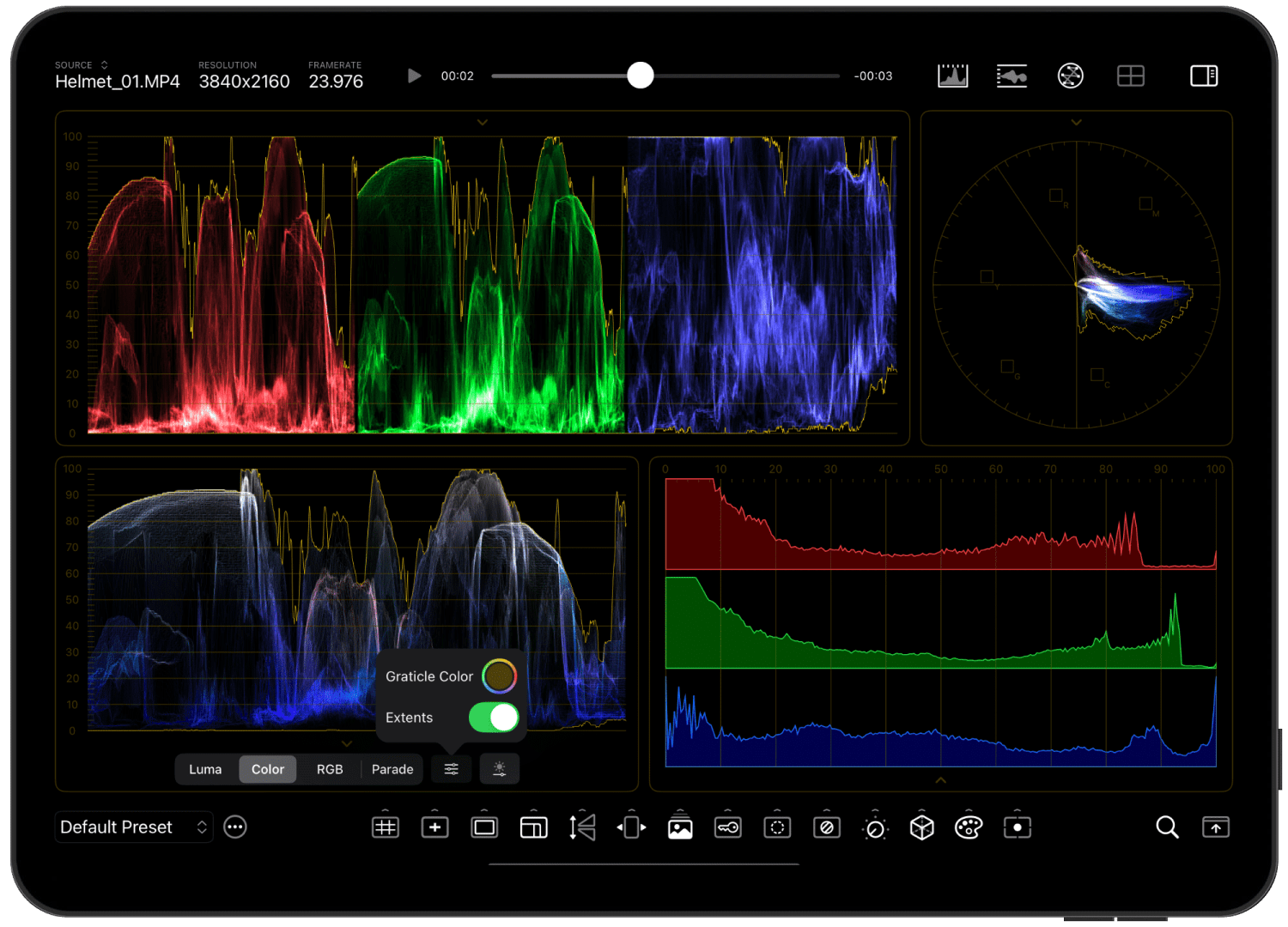1288x927 pixels.
Task: Toggle the disabled overlay icon
Action: coord(827,827)
